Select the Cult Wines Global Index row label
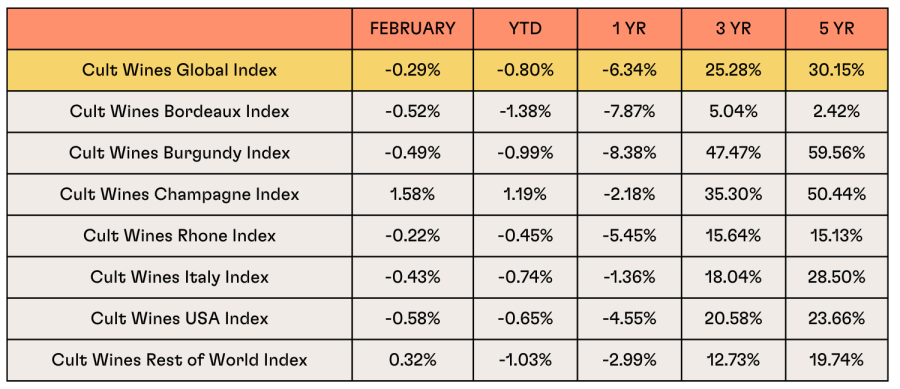This screenshot has height=389, width=900. click(x=180, y=70)
